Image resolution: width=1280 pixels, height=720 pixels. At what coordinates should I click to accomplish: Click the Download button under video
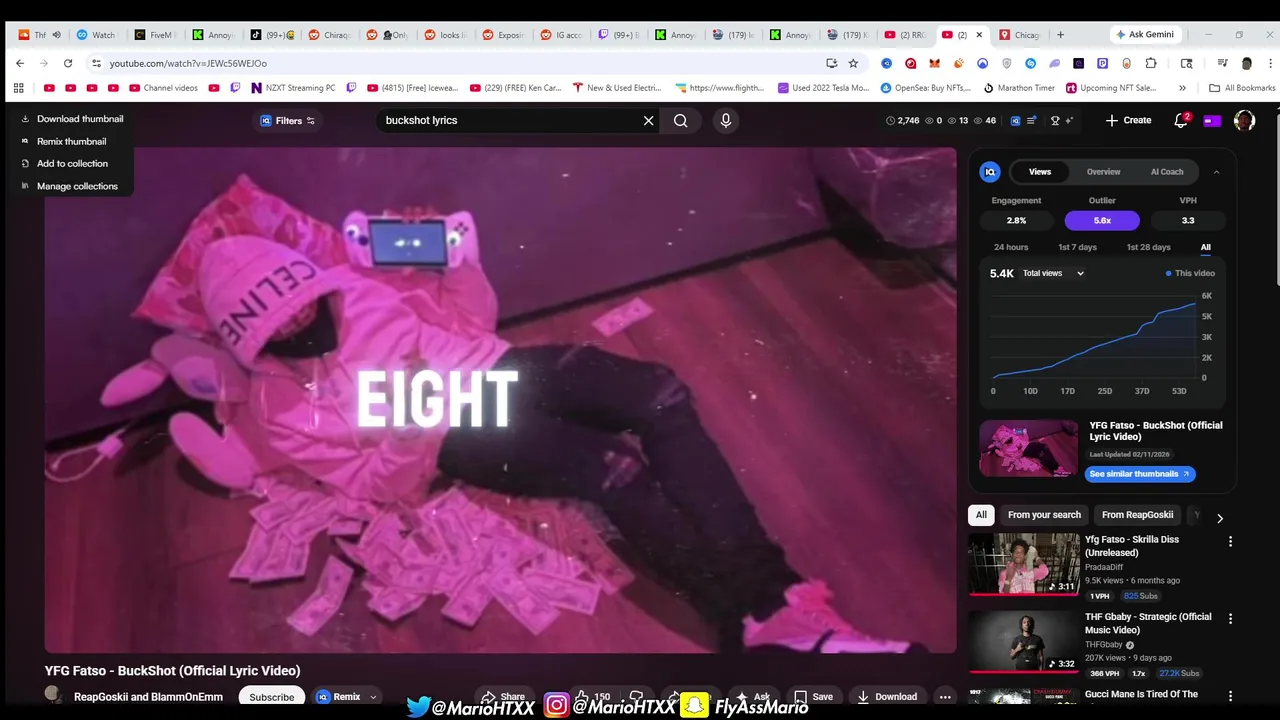887,697
